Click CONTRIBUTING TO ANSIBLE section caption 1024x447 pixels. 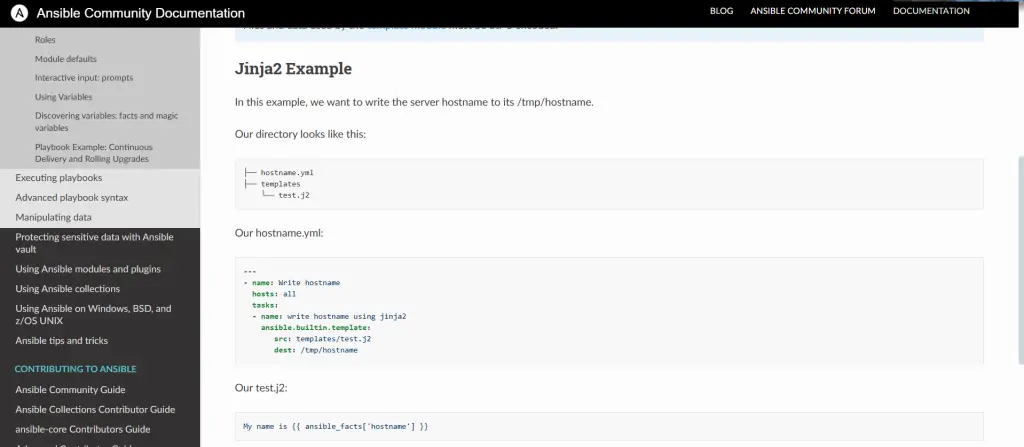coord(76,369)
